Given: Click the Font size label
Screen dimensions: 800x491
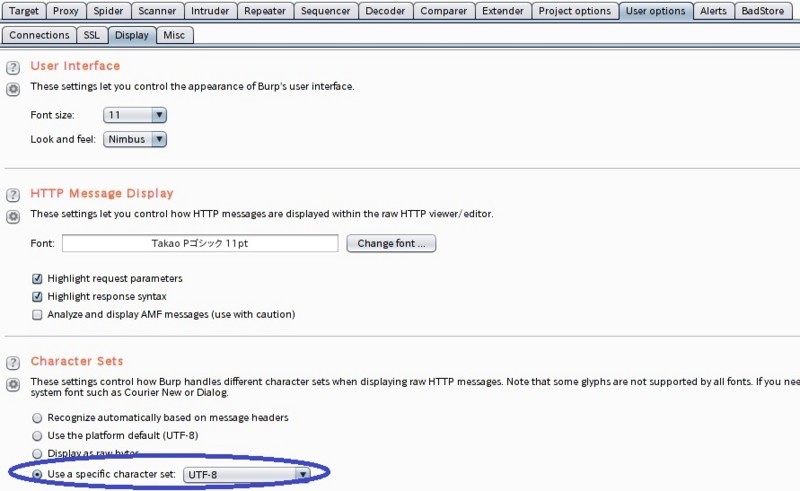Looking at the screenshot, I should point(53,115).
